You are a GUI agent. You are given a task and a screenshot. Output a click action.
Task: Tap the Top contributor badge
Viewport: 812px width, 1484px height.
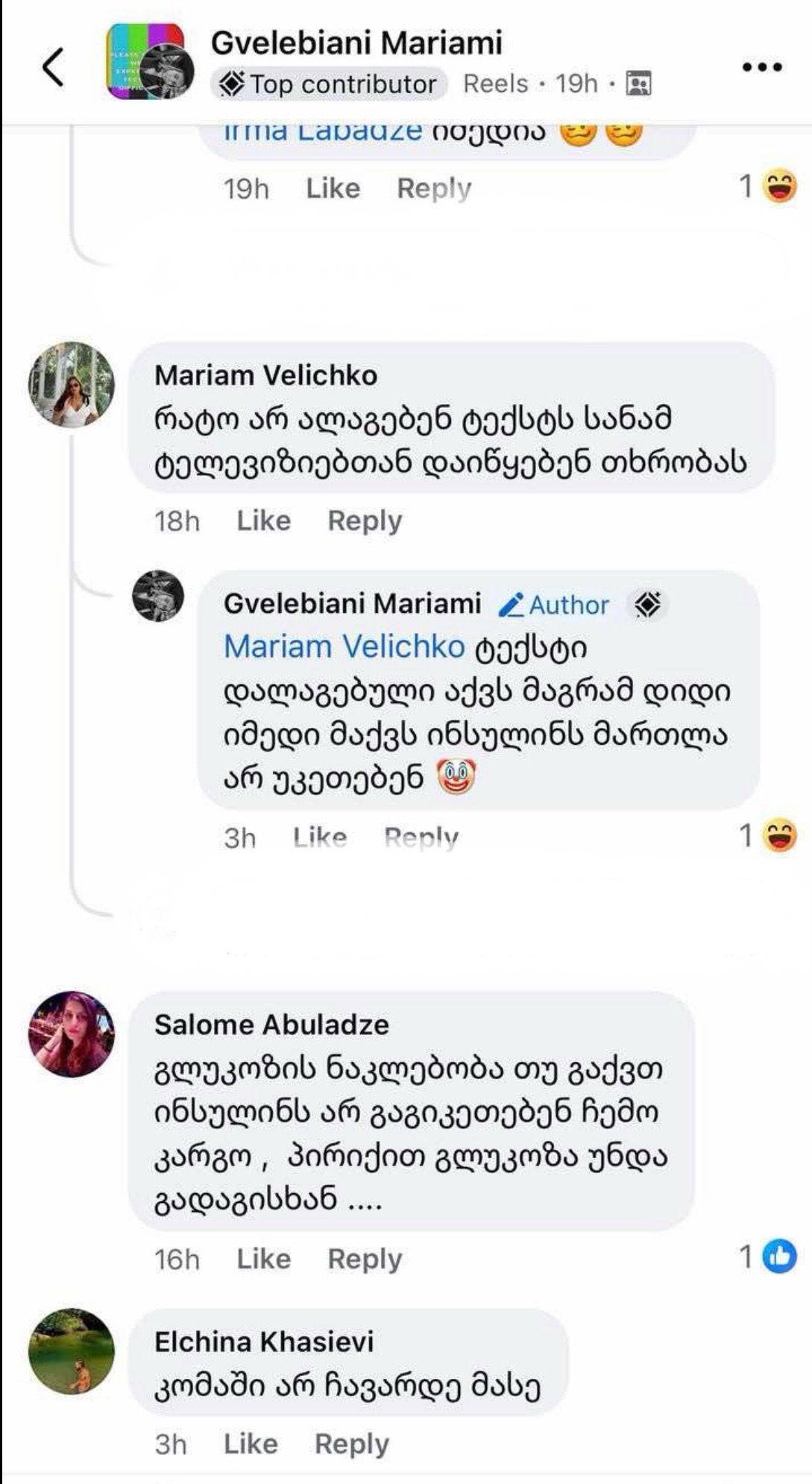coord(329,84)
